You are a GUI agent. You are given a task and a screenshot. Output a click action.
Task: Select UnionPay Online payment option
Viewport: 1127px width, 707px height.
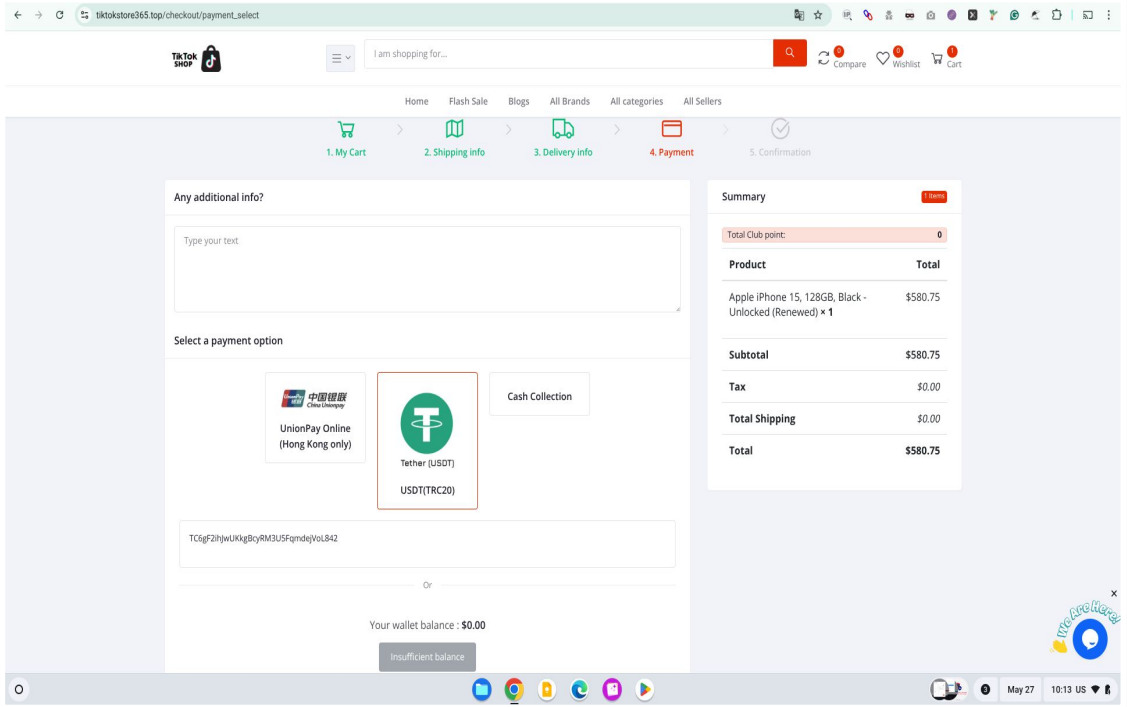(x=315, y=417)
